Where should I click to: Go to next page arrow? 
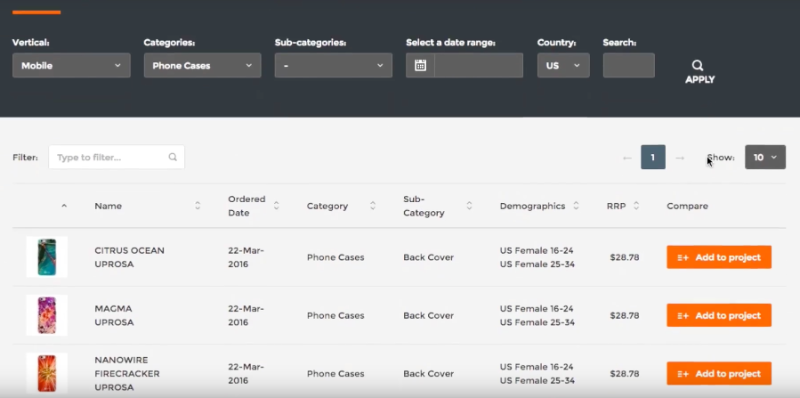680,158
